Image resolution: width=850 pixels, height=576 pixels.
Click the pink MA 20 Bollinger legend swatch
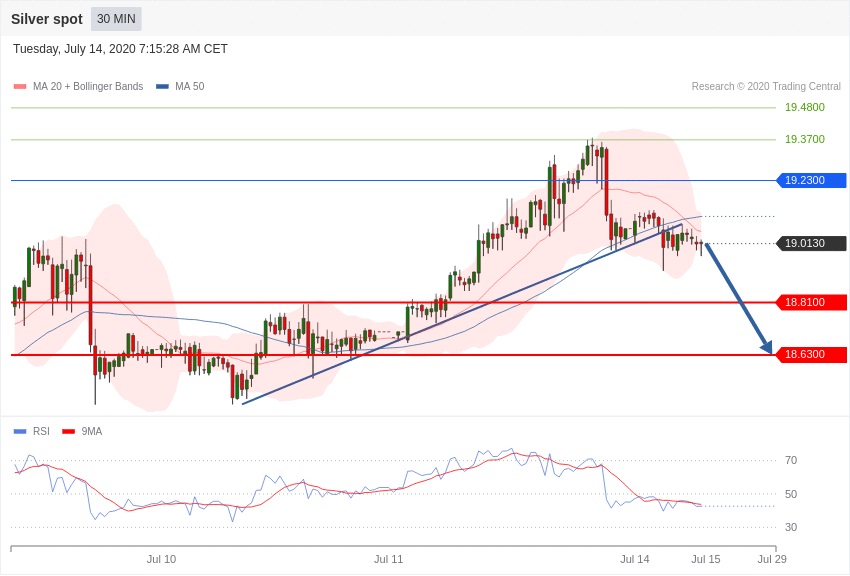pos(20,87)
